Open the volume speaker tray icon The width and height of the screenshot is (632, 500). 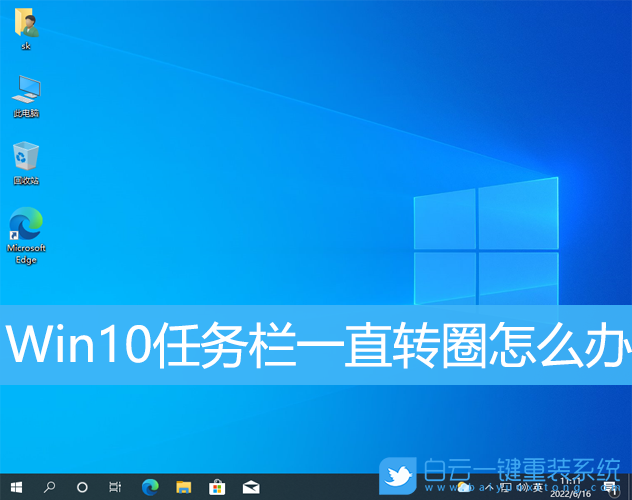522,488
